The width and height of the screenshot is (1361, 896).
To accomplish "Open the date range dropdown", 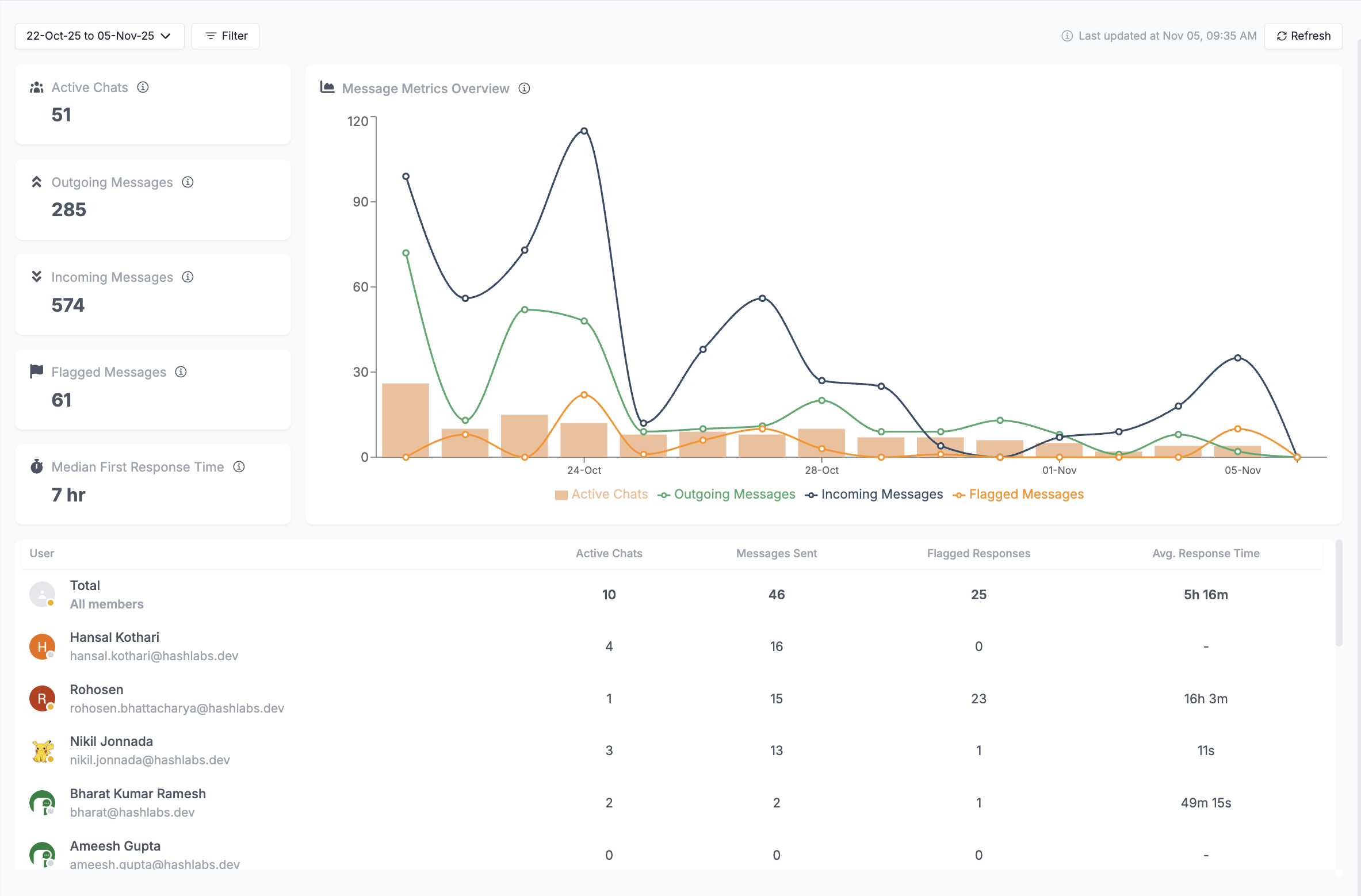I will 100,36.
